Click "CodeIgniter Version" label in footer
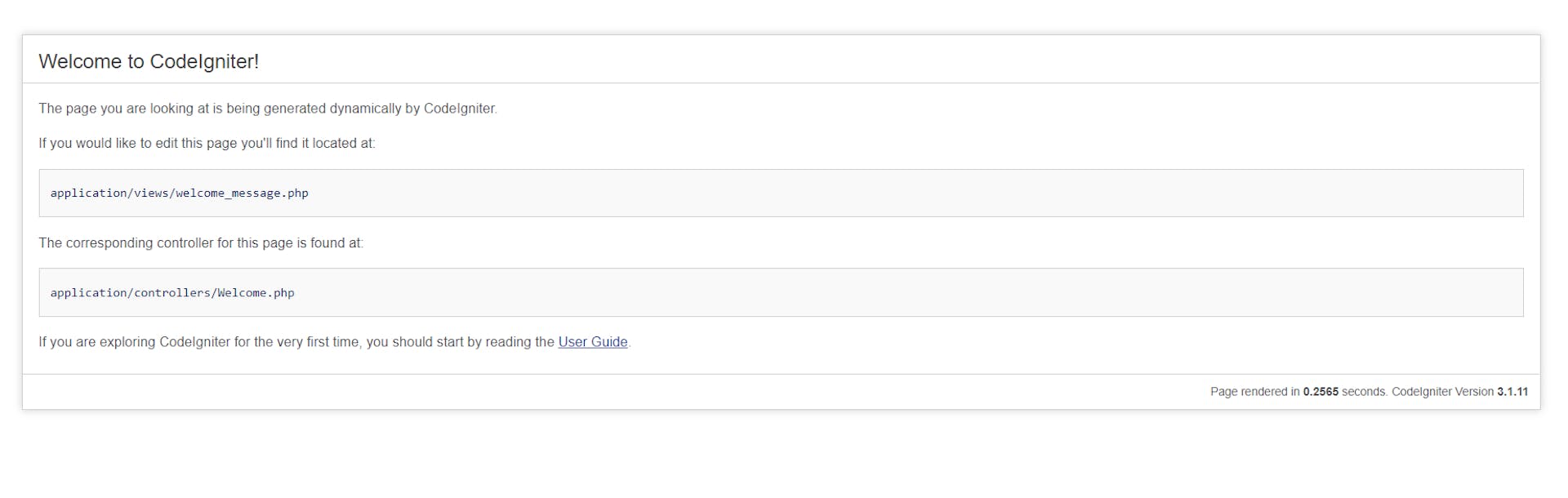Image resolution: width=1568 pixels, height=498 pixels. [1442, 392]
